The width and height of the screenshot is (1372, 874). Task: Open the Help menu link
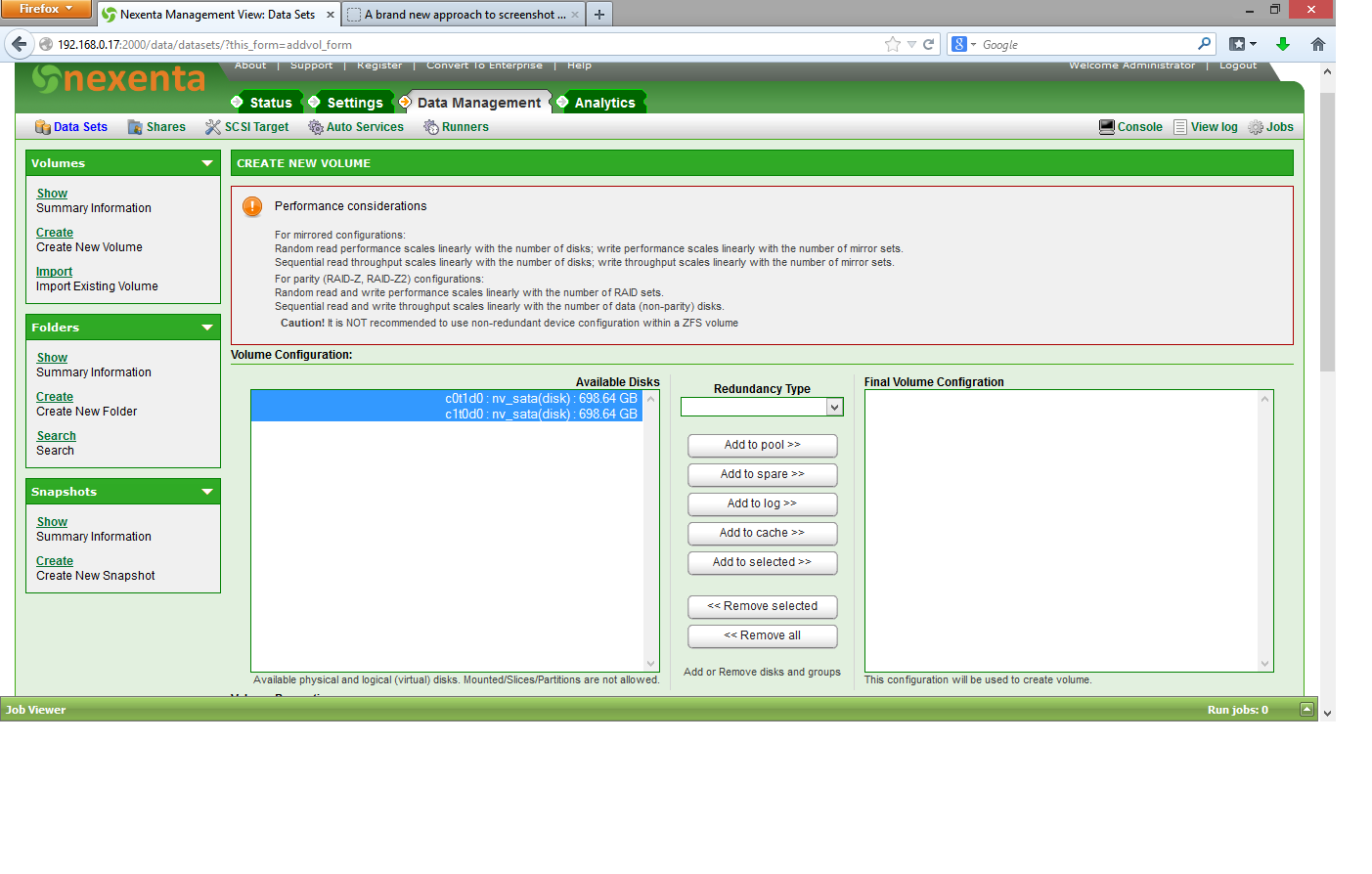point(579,66)
